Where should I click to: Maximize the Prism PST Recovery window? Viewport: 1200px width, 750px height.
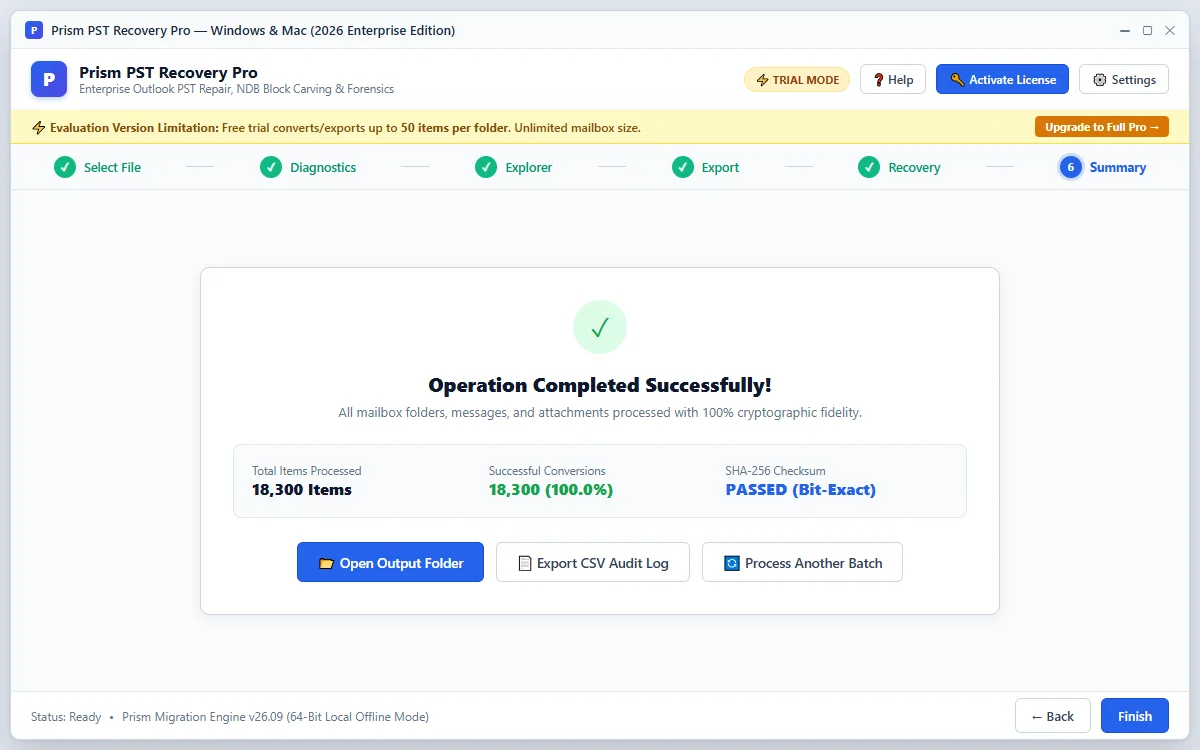click(1147, 31)
